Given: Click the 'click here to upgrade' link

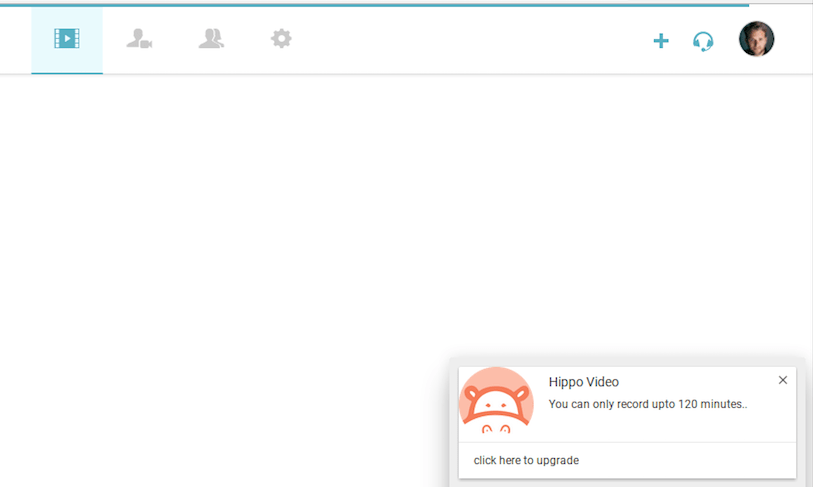Looking at the screenshot, I should pos(526,460).
